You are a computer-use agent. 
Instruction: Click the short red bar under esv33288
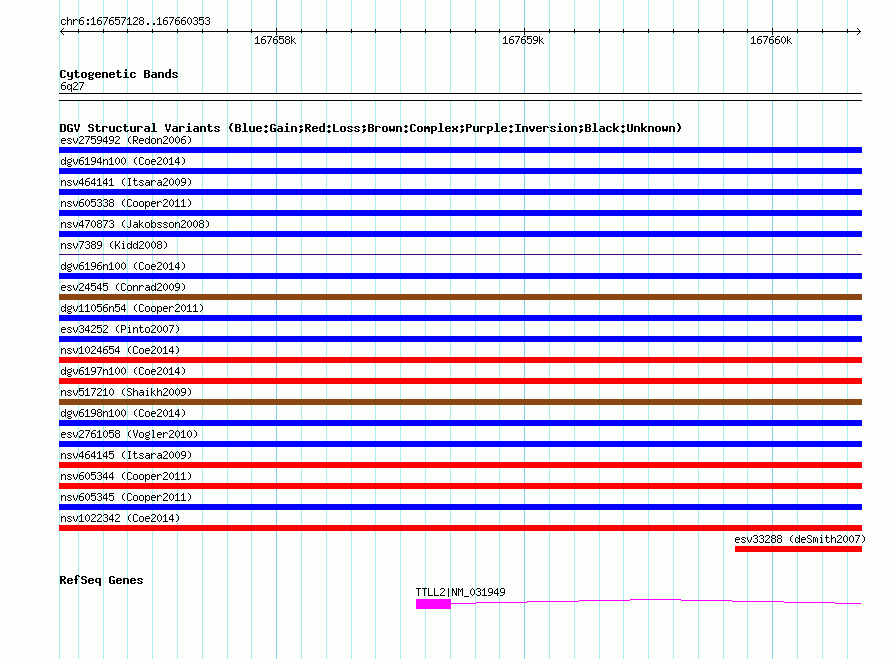[798, 549]
